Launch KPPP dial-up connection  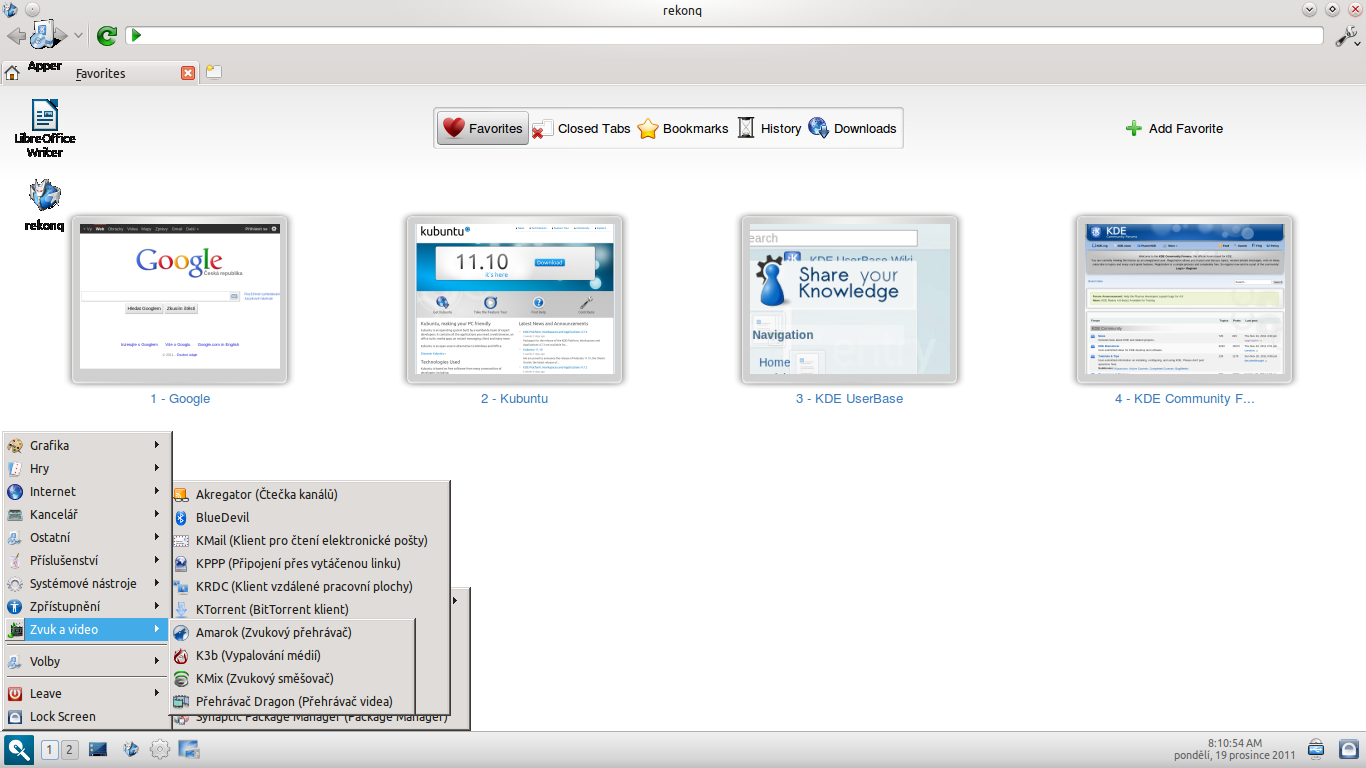coord(310,563)
